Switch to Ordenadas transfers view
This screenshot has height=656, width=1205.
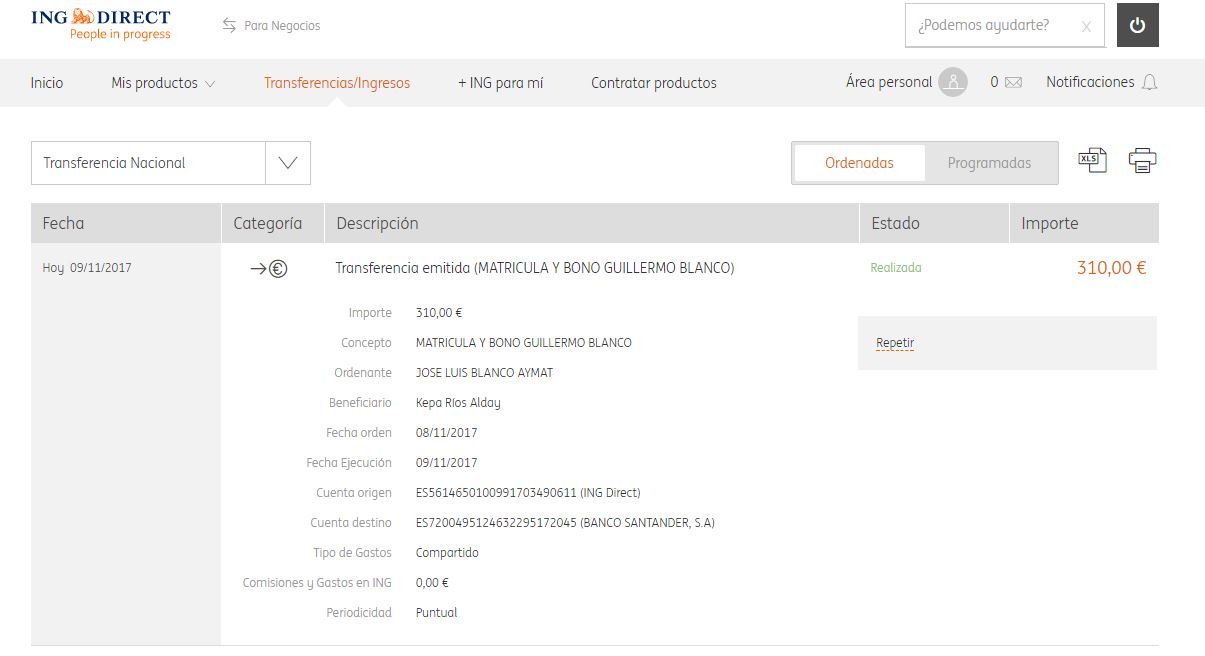[859, 163]
